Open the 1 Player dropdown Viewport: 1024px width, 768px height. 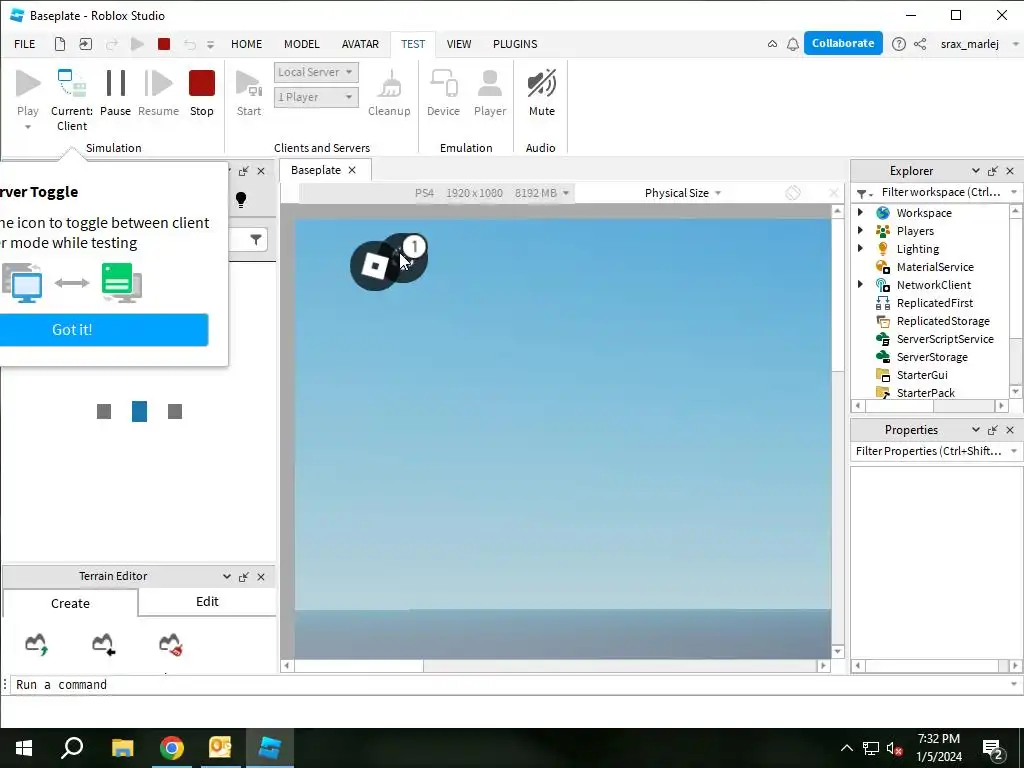(316, 97)
